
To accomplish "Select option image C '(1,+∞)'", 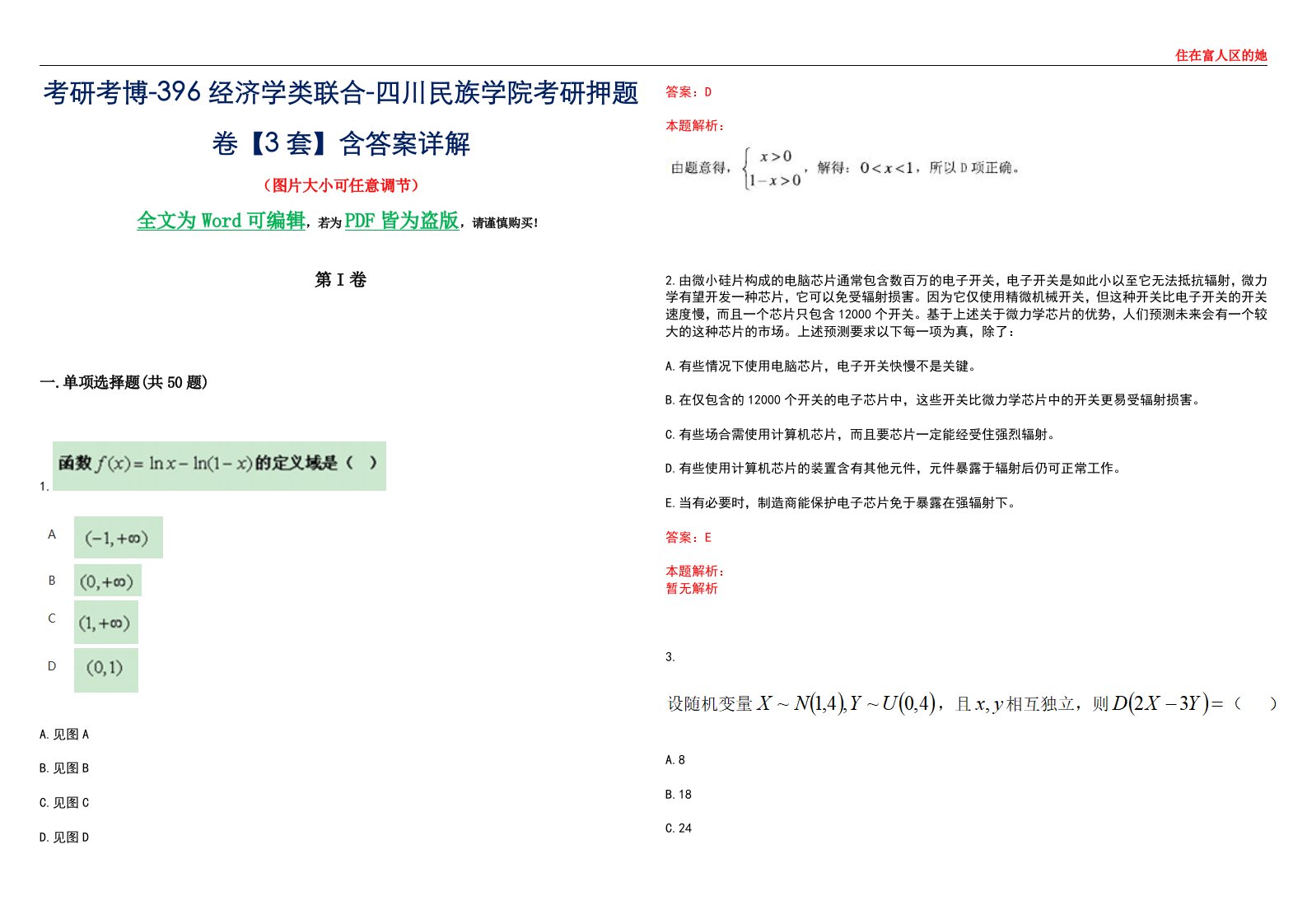I will 106,623.
